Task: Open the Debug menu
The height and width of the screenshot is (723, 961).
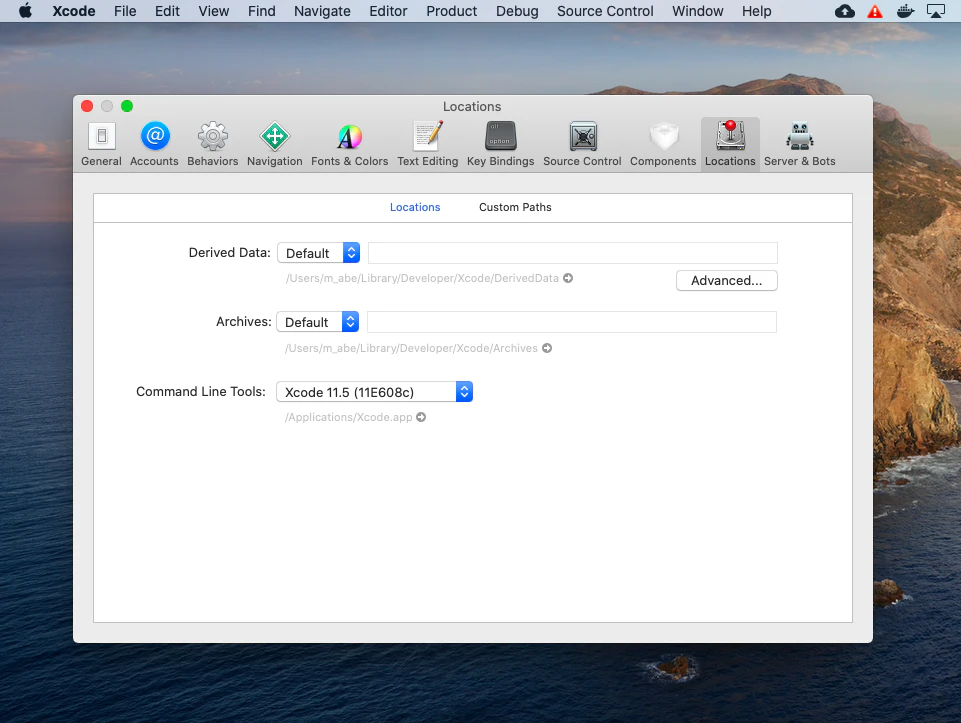Action: 517,11
